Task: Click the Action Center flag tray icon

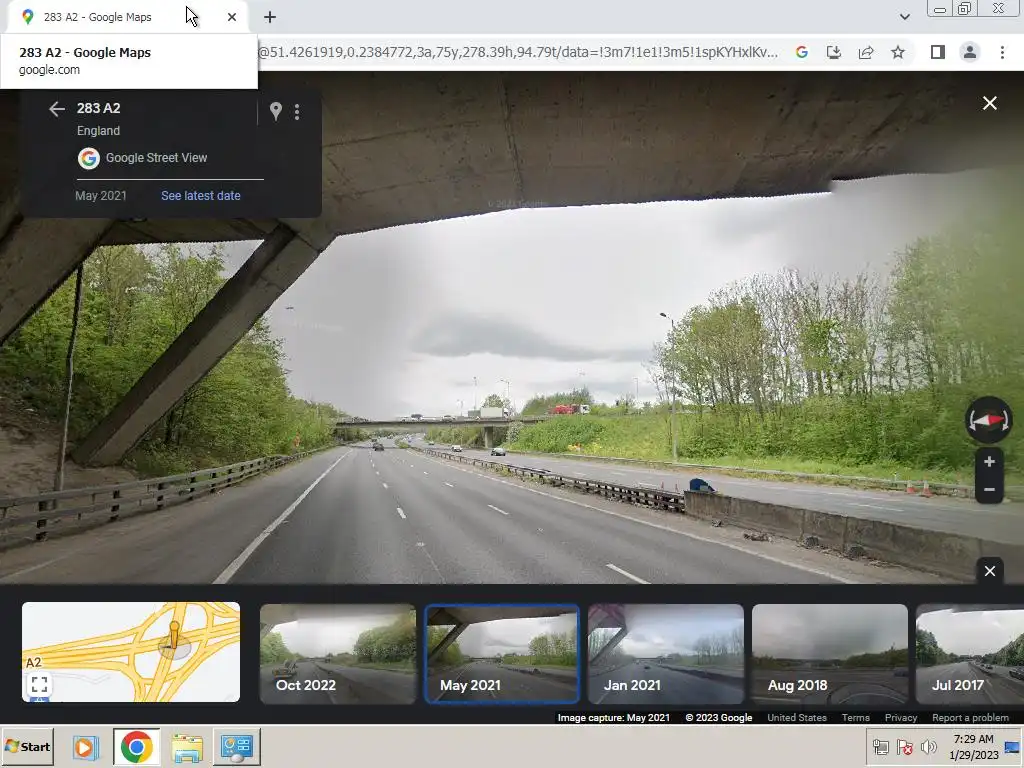Action: [x=904, y=747]
